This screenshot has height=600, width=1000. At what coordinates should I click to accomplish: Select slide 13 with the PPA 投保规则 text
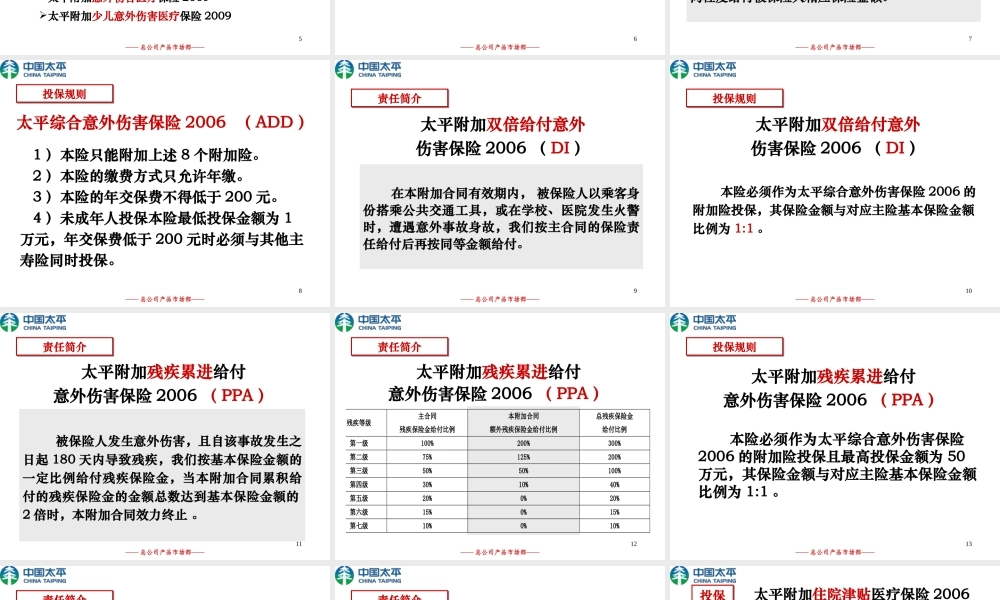pos(835,435)
